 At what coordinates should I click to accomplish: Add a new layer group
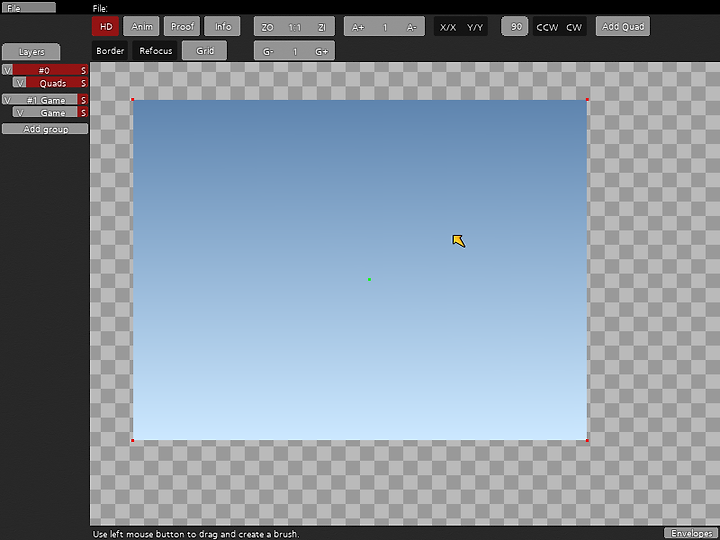(x=45, y=129)
